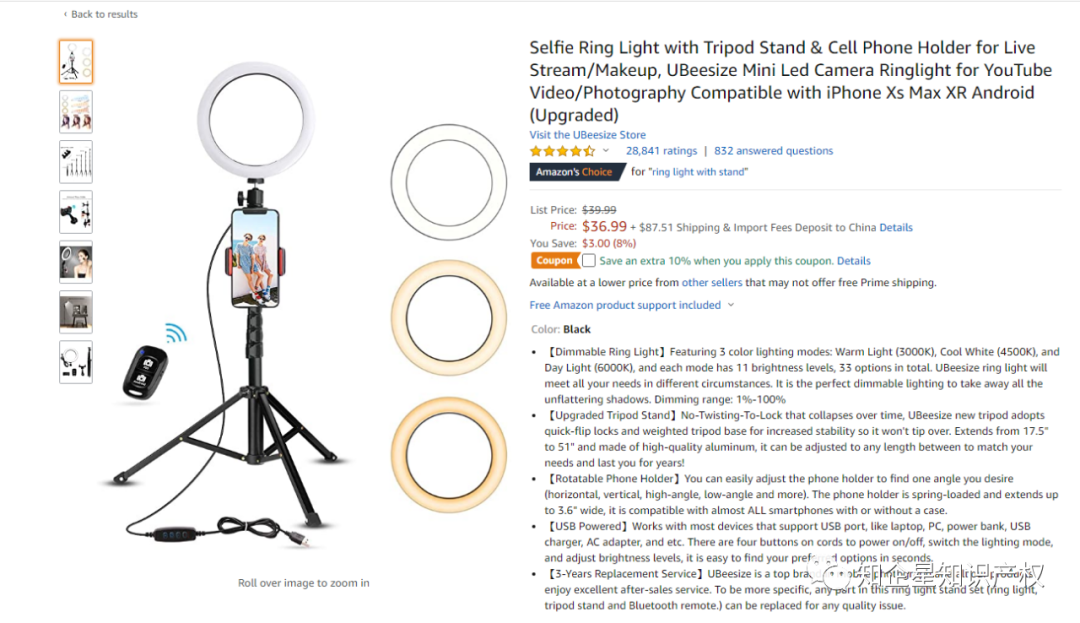
Task: Click the Amazon's Choice badge
Action: pos(577,172)
